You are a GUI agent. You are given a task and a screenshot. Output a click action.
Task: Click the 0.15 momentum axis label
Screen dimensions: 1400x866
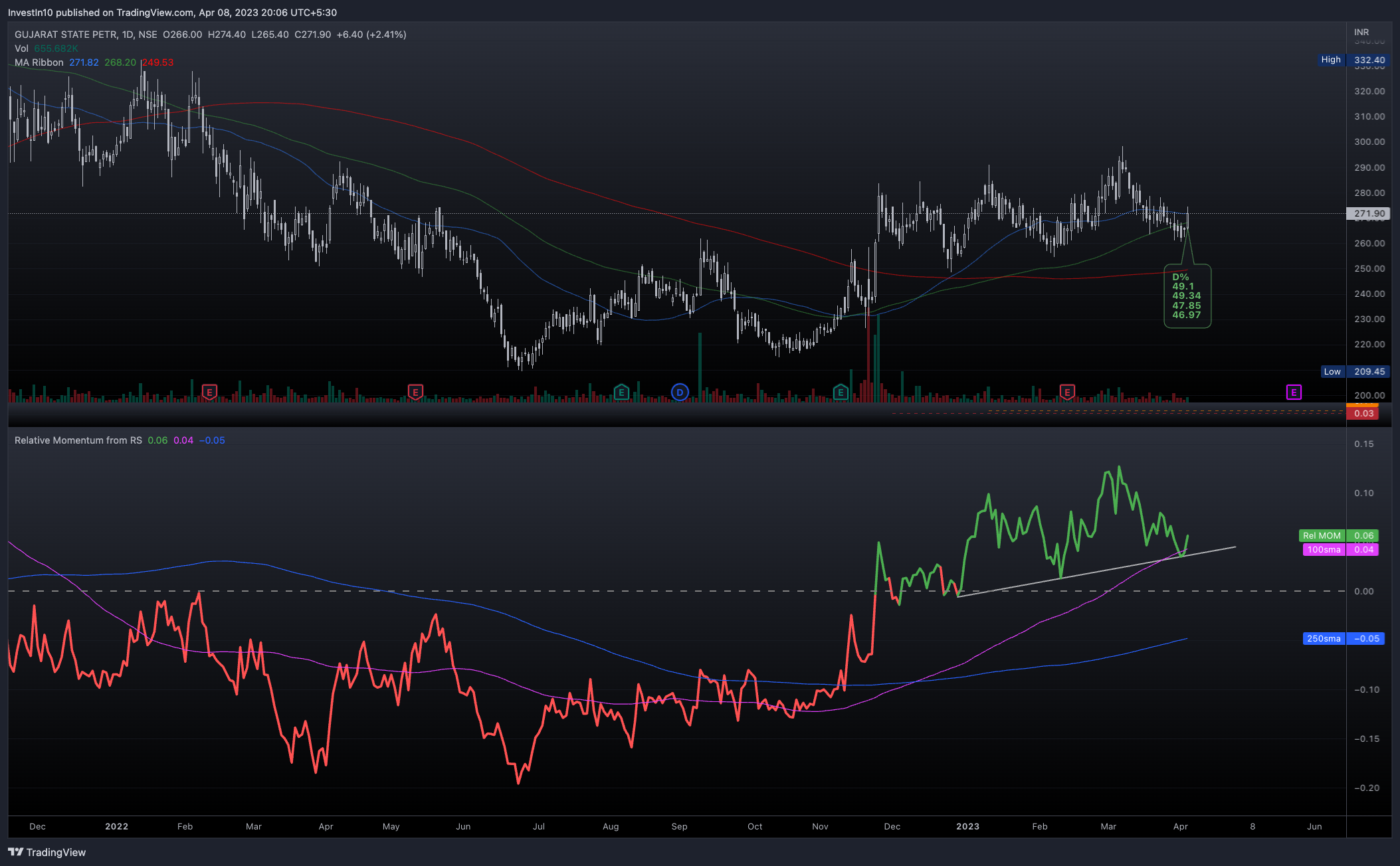point(1364,444)
